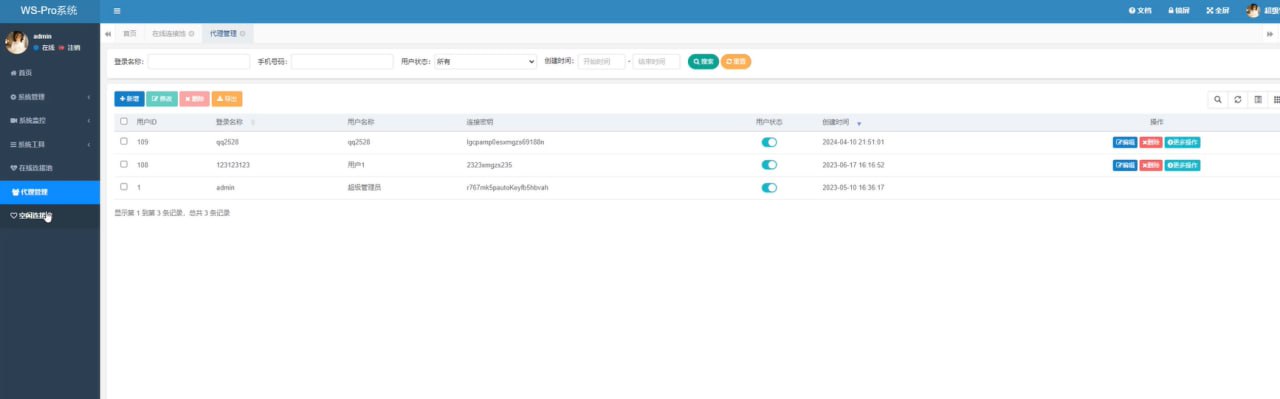Expand the 系统管理 sidebar menu
This screenshot has height=399, width=1280.
50,97
